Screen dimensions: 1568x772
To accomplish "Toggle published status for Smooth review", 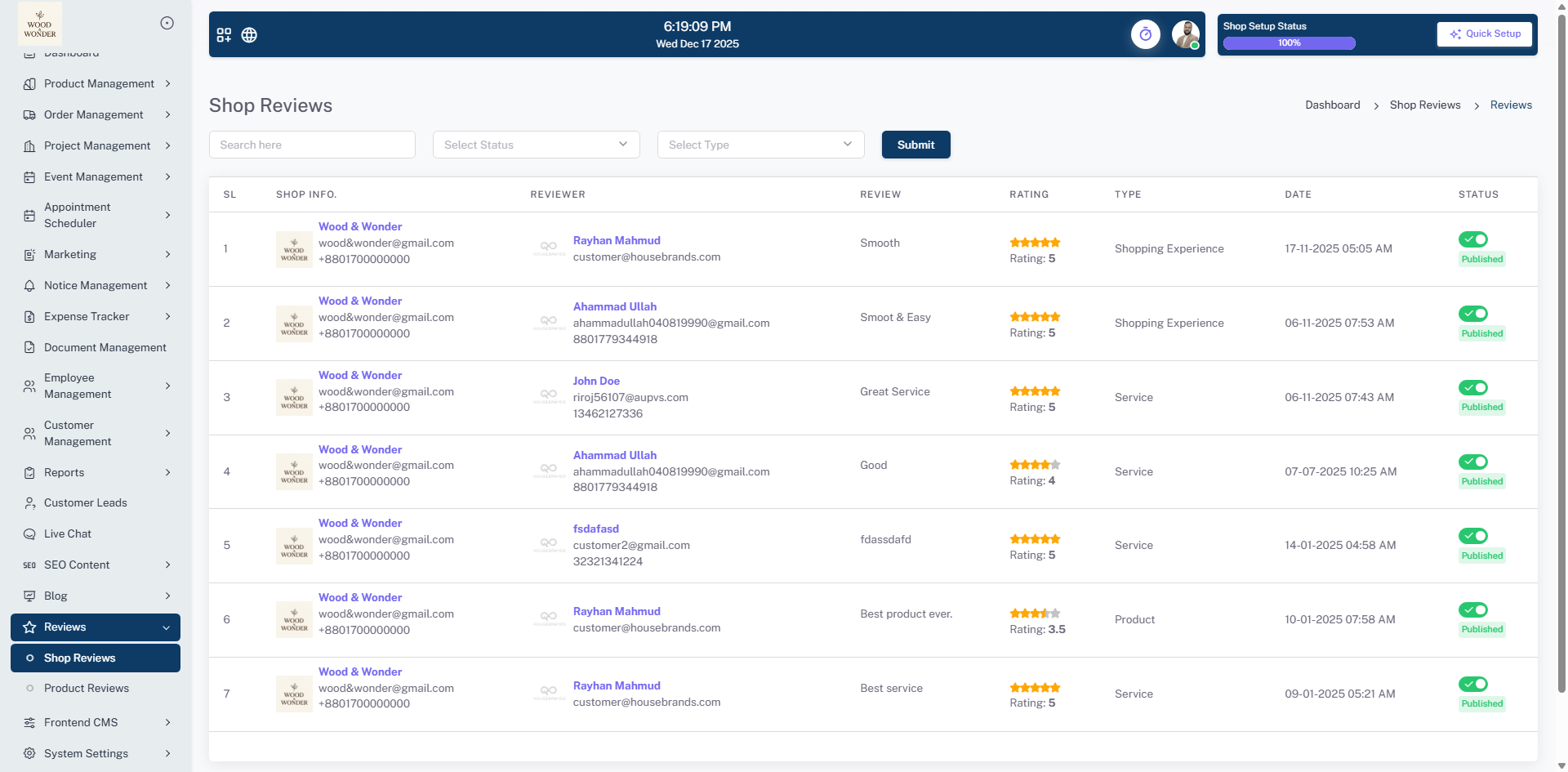I will [x=1472, y=239].
